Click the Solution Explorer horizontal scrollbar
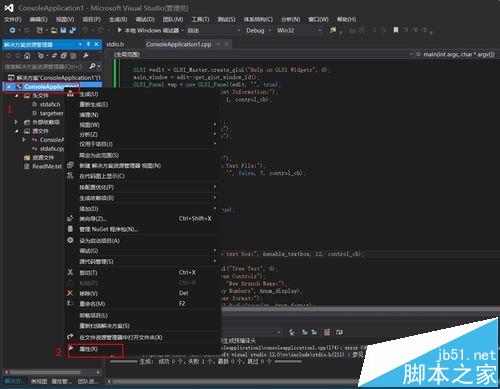The width and height of the screenshot is (500, 389). [52, 372]
